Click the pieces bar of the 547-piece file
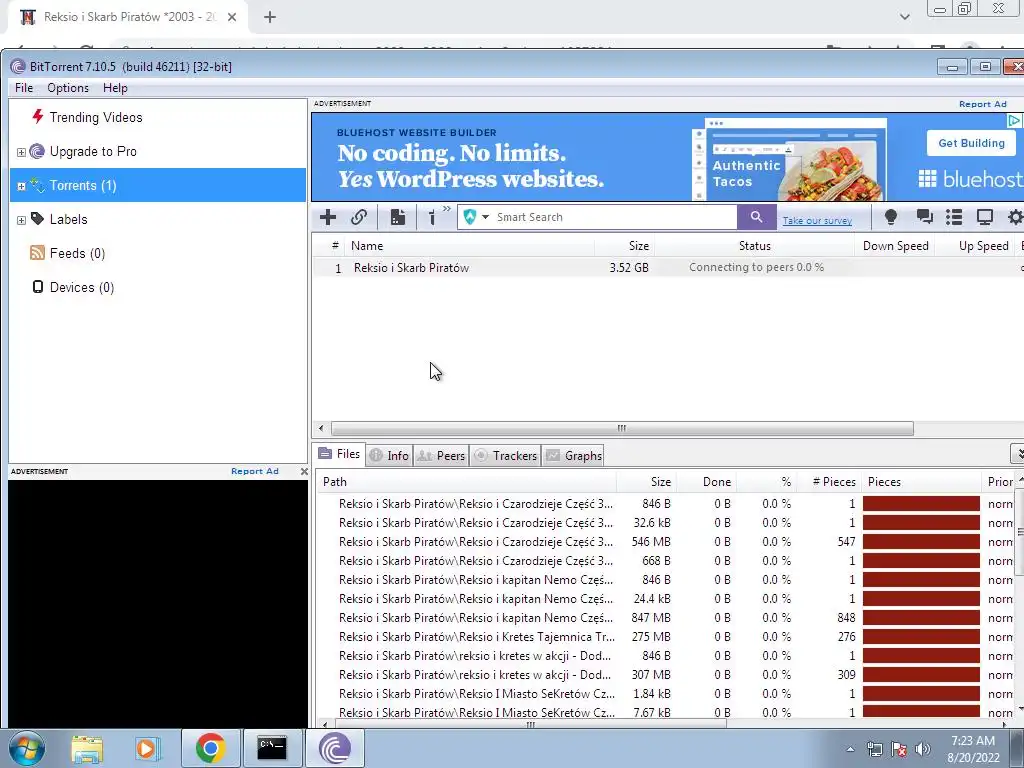Viewport: 1024px width, 768px height. pos(921,542)
